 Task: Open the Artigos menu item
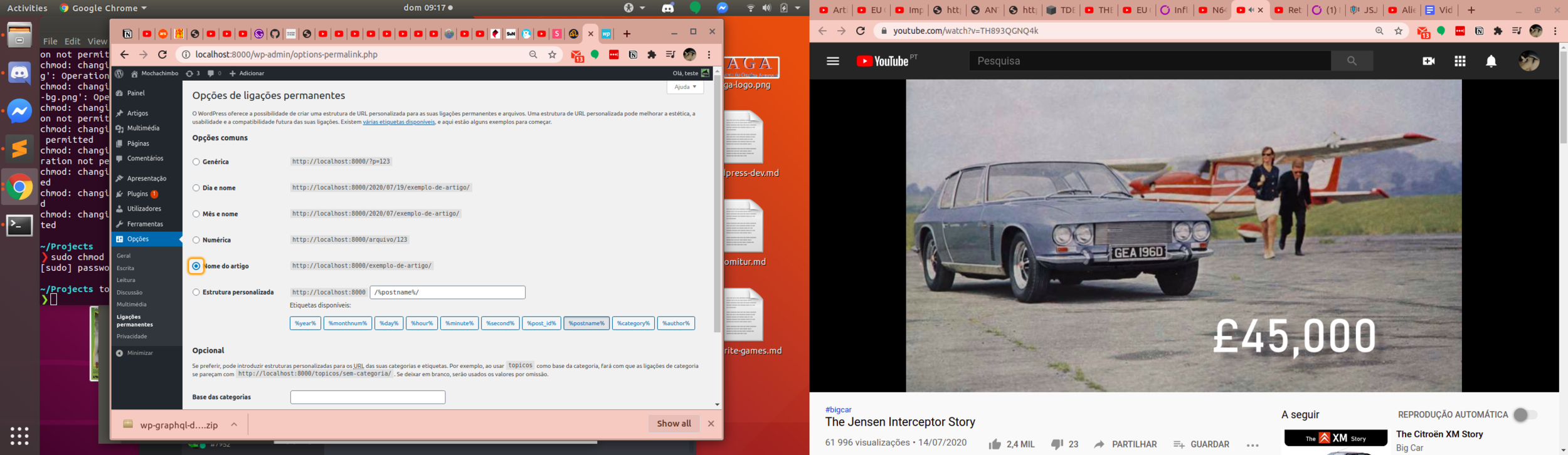pyautogui.click(x=137, y=113)
